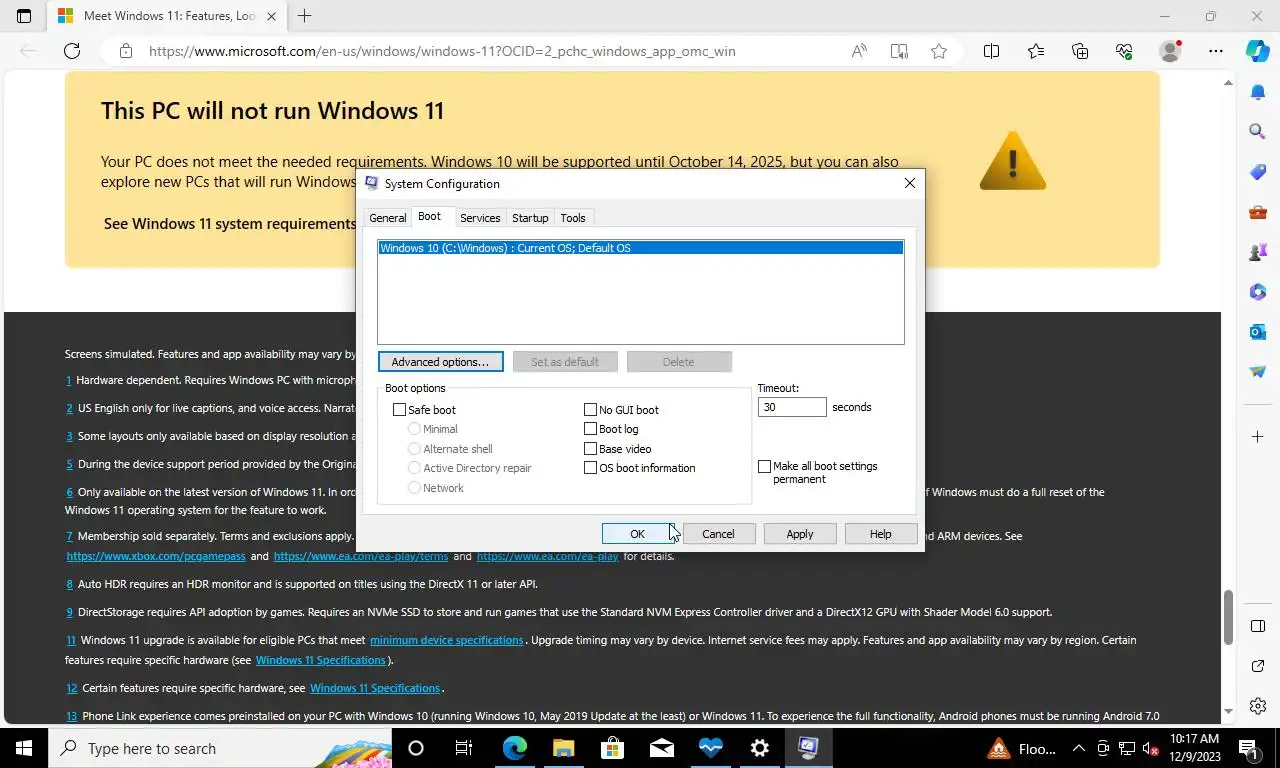1280x768 pixels.
Task: Open sidebar Shopping tag icon
Action: click(1258, 172)
